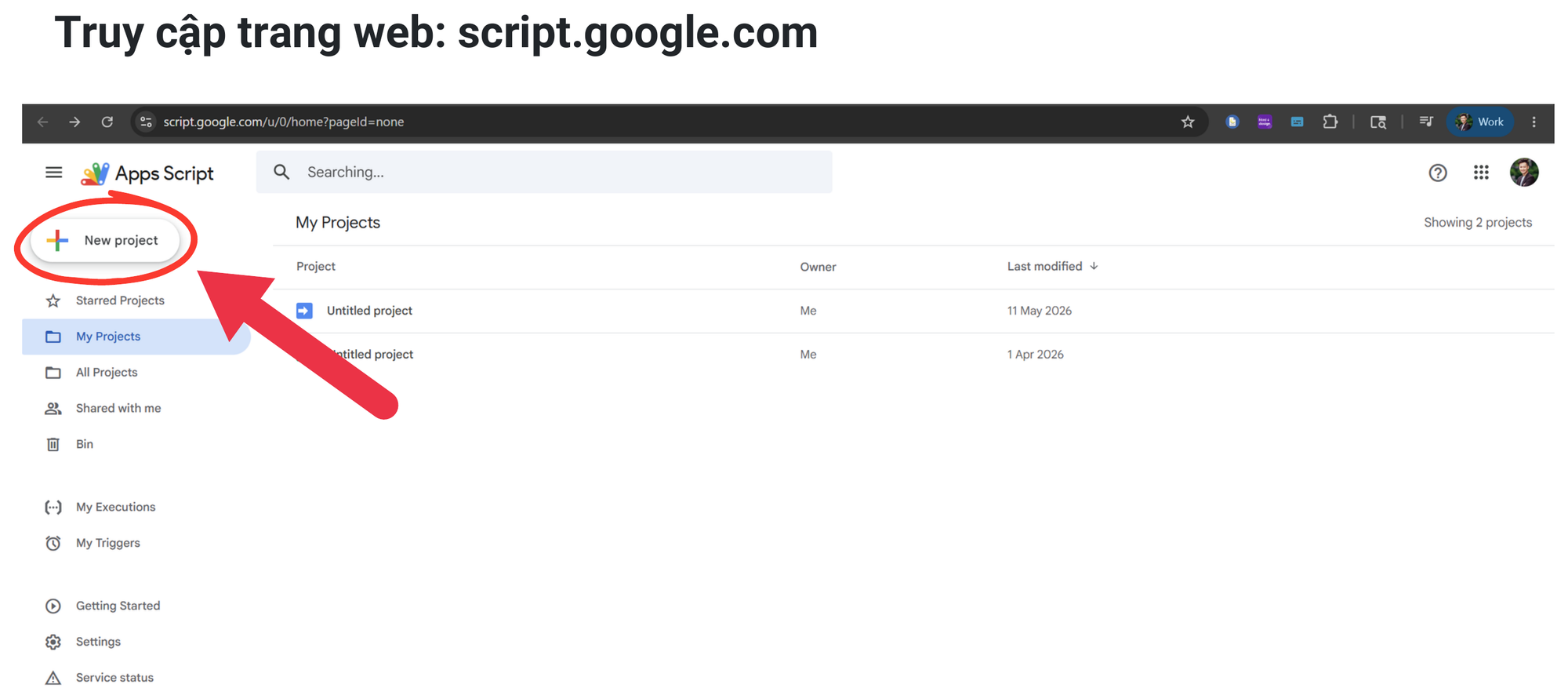Click the alarm clock icon beside My Triggers
The height and width of the screenshot is (699, 1568).
coord(53,543)
